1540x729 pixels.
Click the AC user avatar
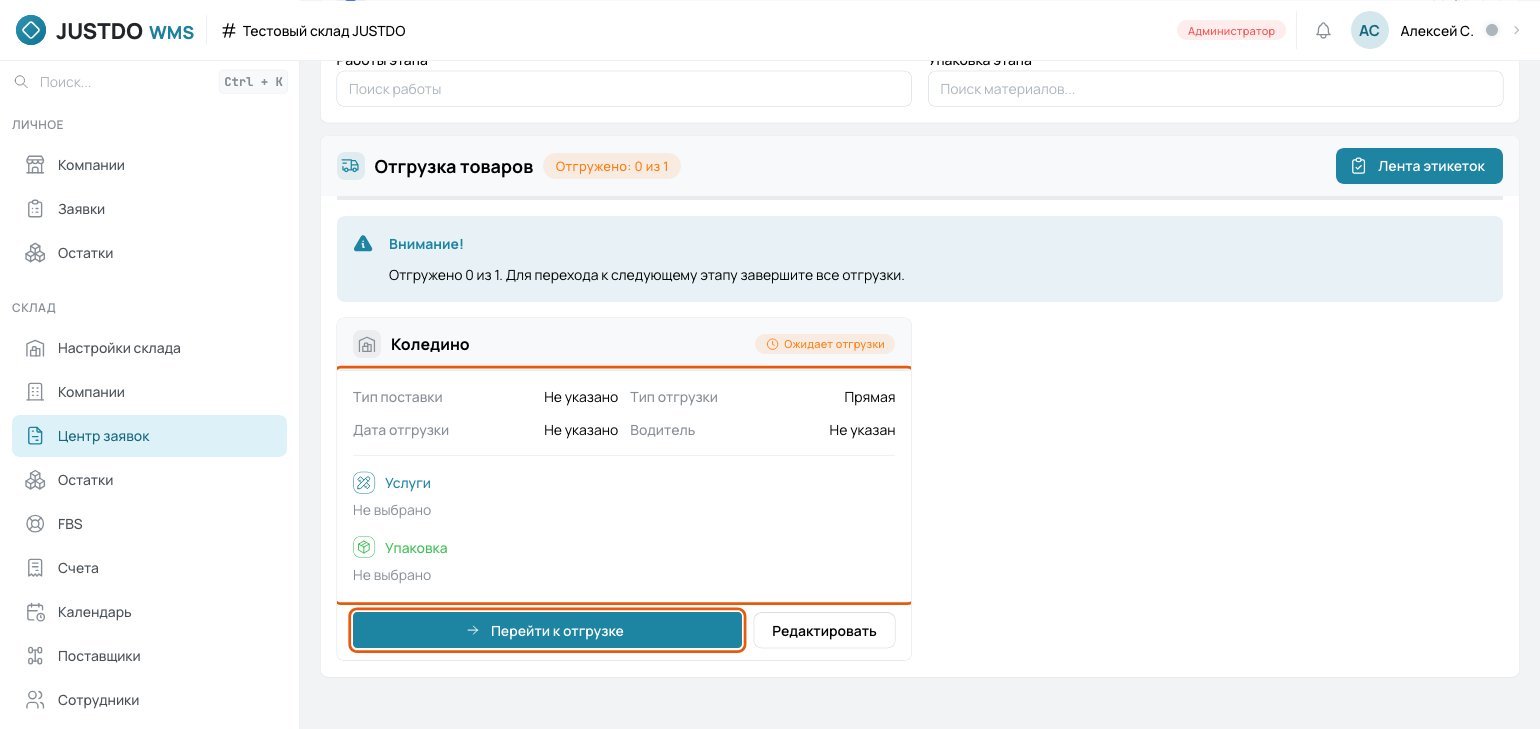(x=1369, y=31)
